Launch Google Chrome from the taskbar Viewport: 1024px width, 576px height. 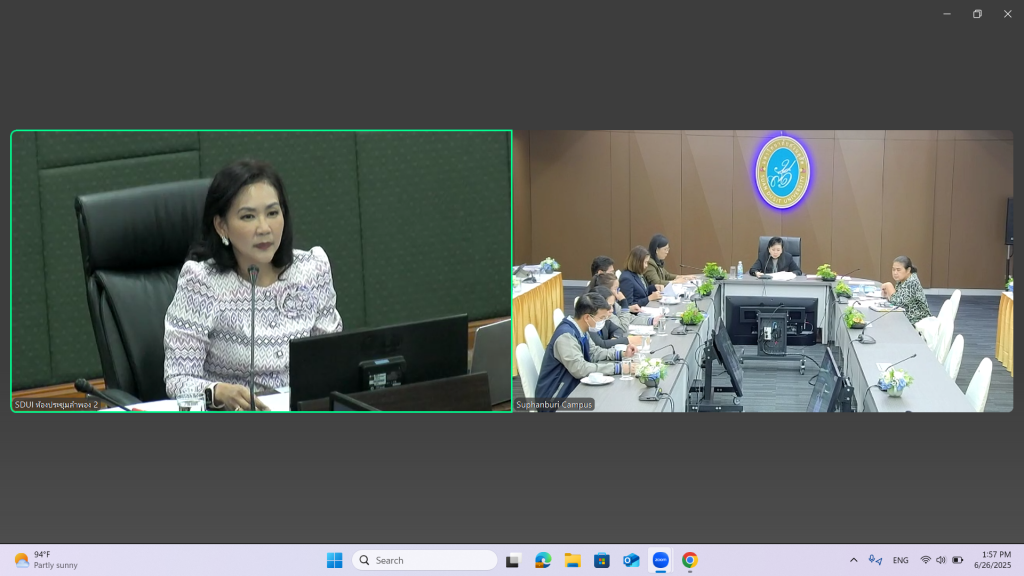click(x=690, y=560)
